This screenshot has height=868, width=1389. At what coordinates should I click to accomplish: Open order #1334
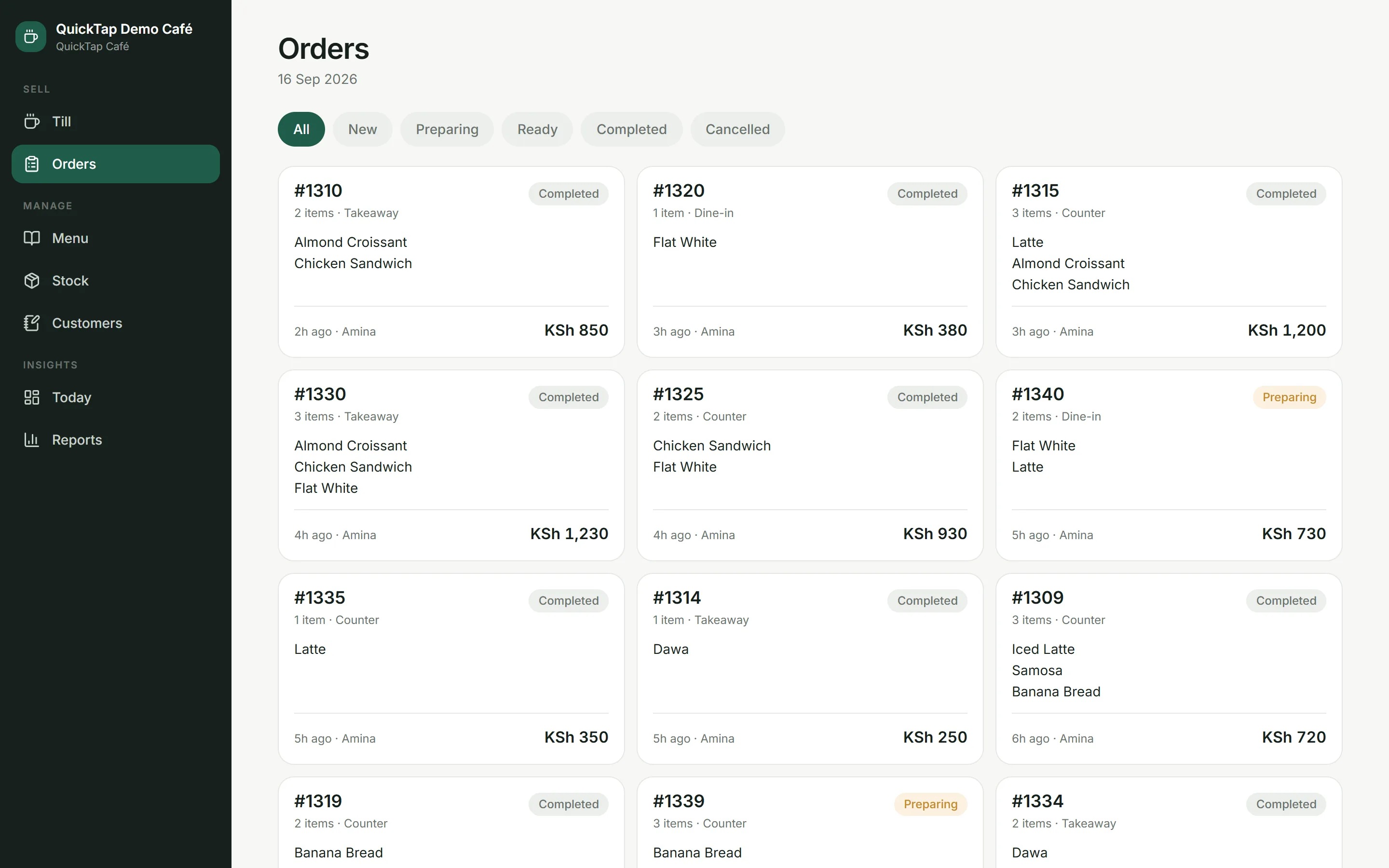click(1169, 823)
